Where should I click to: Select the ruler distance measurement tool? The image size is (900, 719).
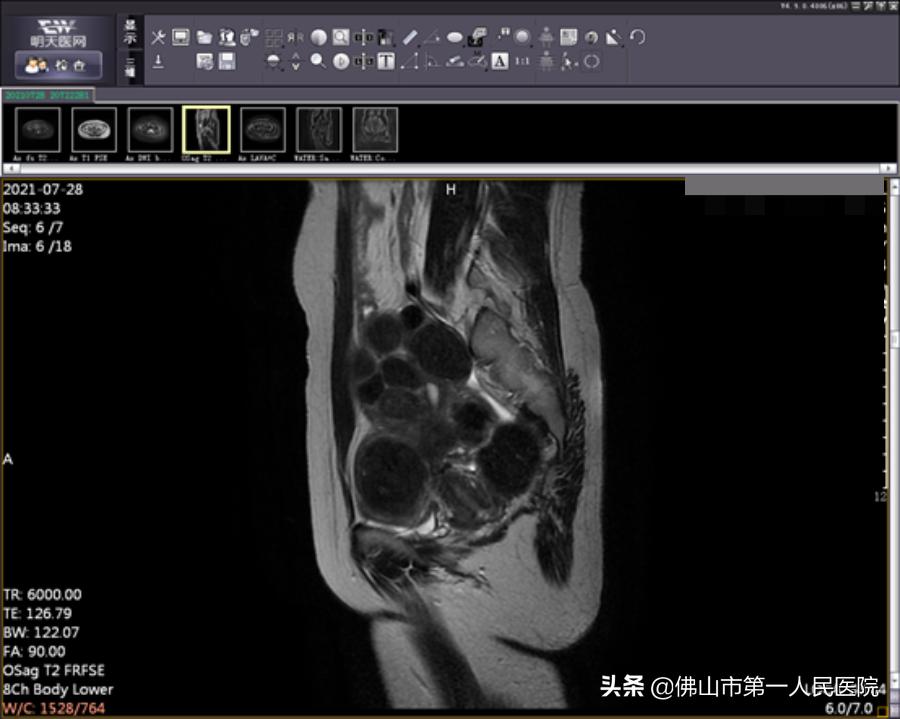[410, 37]
